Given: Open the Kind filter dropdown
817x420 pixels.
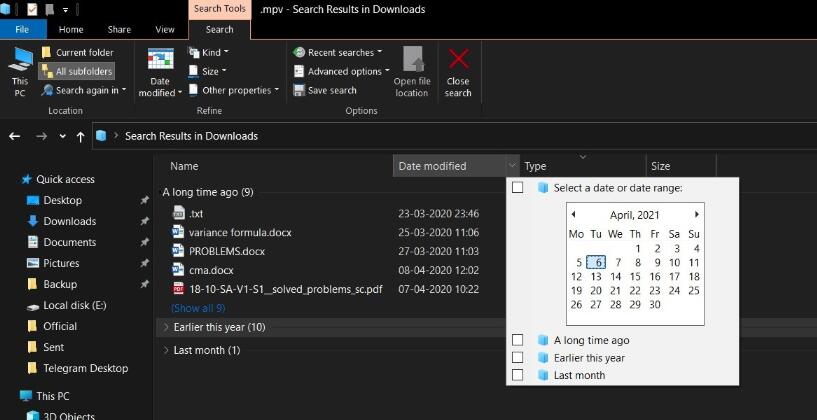Looking at the screenshot, I should (x=208, y=52).
